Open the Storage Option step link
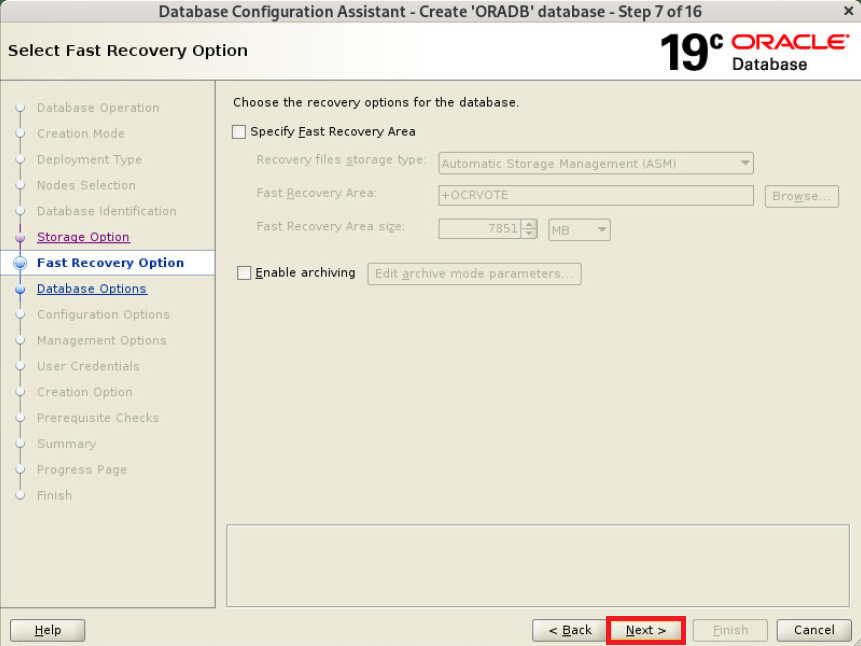Image resolution: width=861 pixels, height=646 pixels. click(83, 237)
